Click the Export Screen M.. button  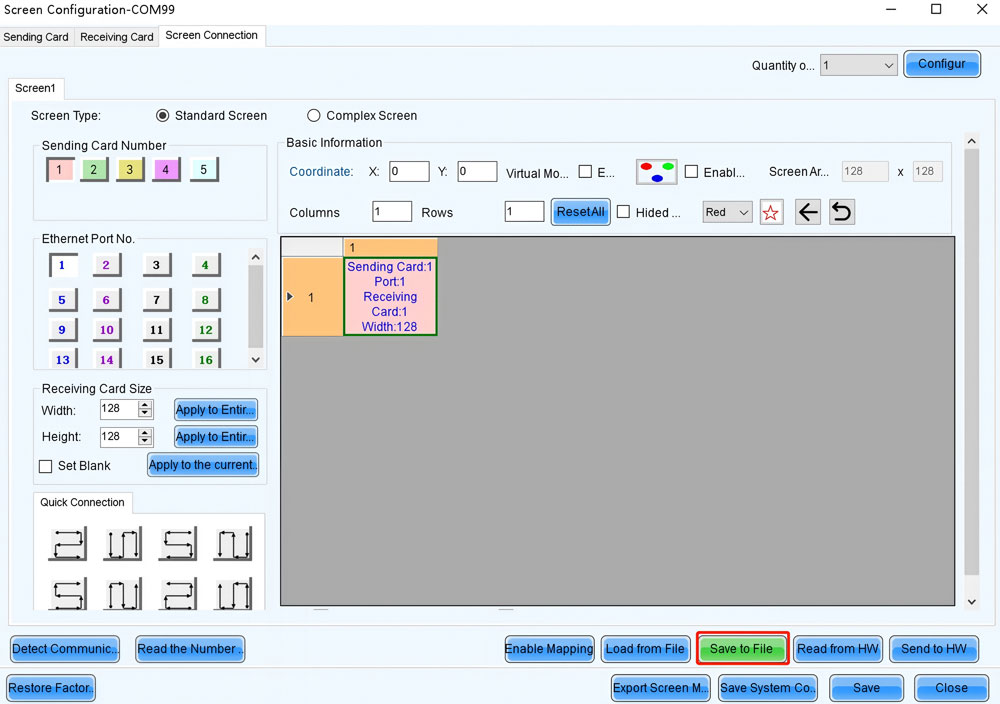tap(661, 688)
